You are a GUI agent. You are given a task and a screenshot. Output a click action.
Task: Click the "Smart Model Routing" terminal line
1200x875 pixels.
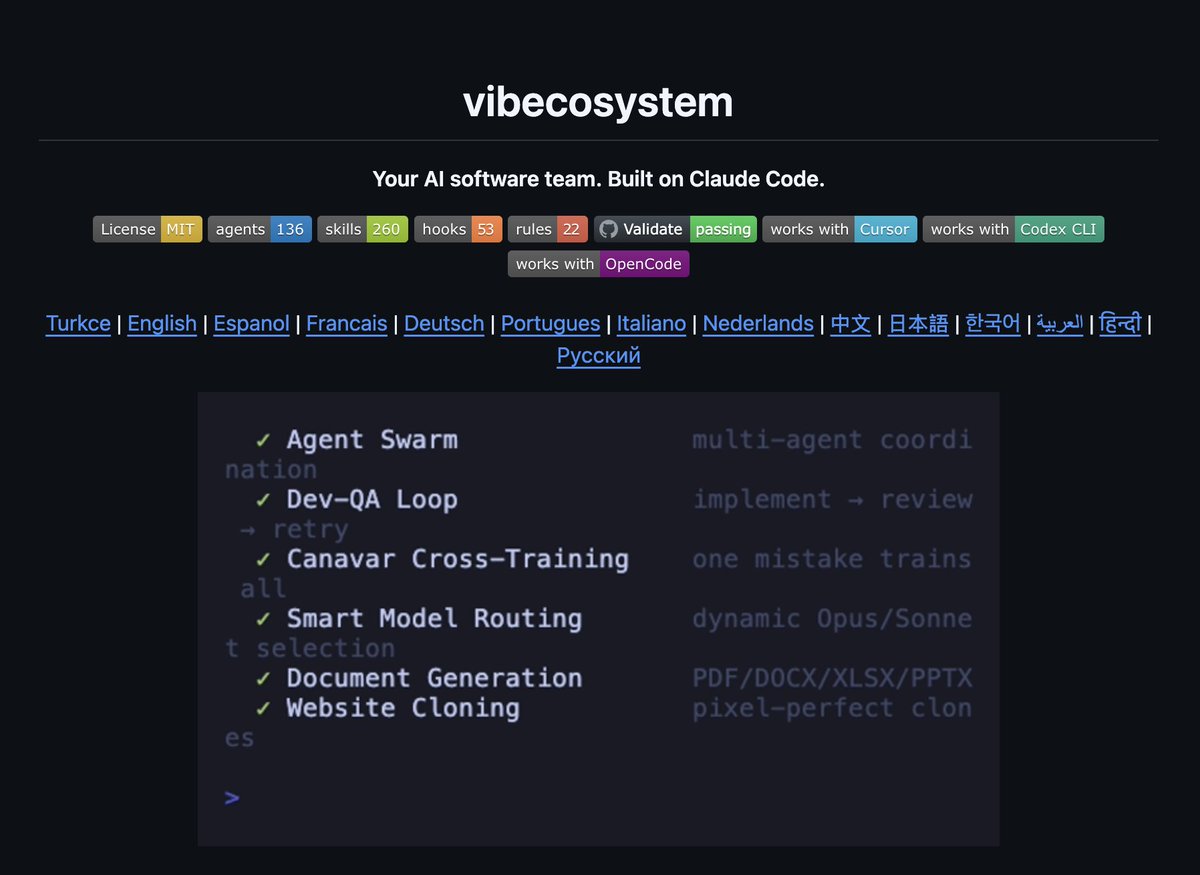coord(434,618)
